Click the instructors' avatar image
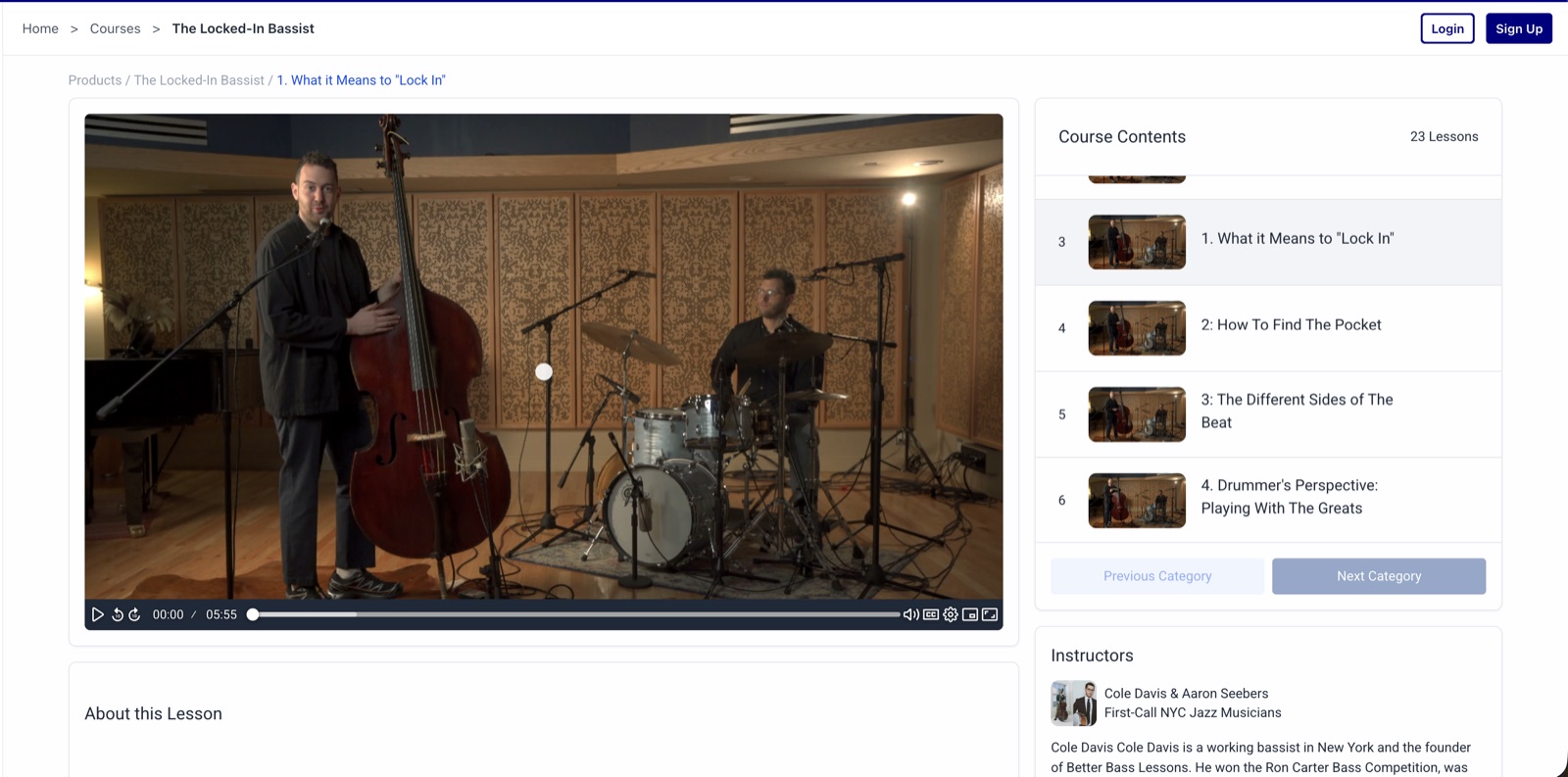The height and width of the screenshot is (777, 1568). click(x=1073, y=703)
